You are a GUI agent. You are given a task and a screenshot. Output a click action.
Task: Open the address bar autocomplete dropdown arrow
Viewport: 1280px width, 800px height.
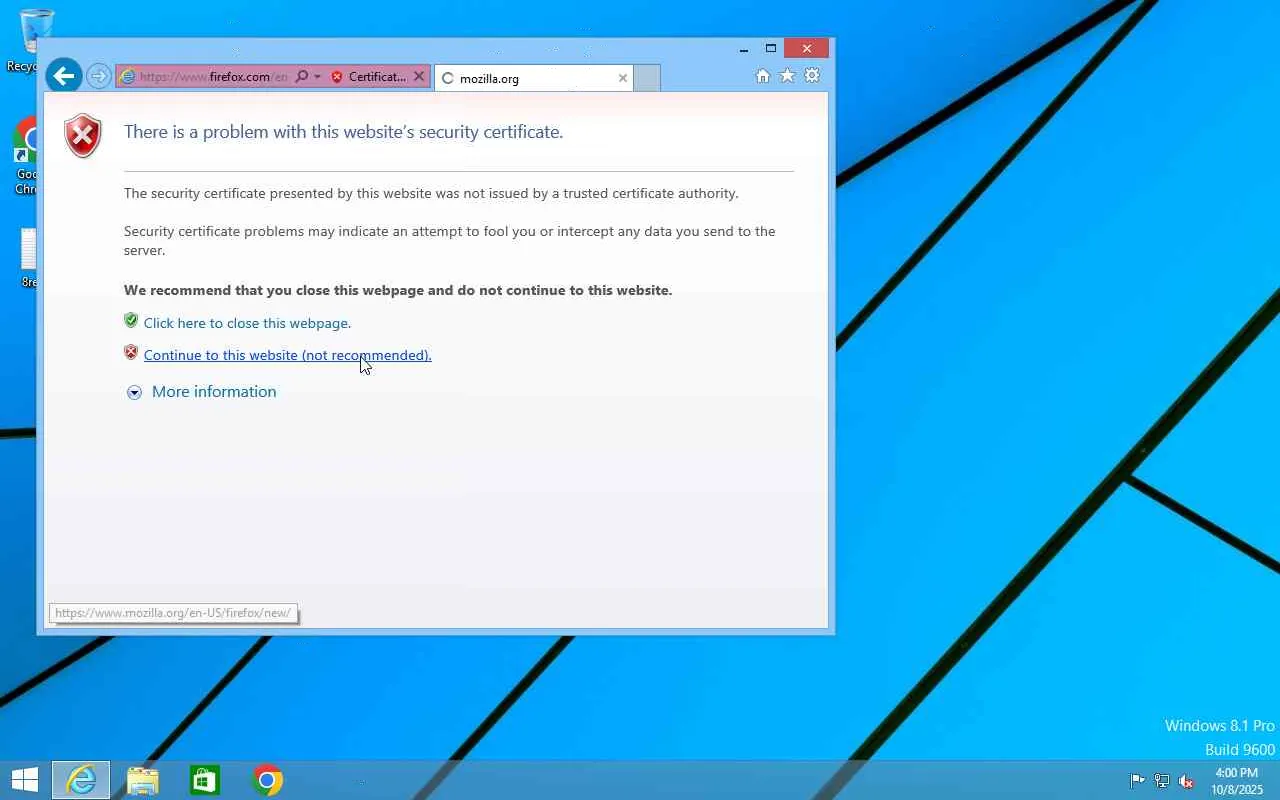pos(317,77)
